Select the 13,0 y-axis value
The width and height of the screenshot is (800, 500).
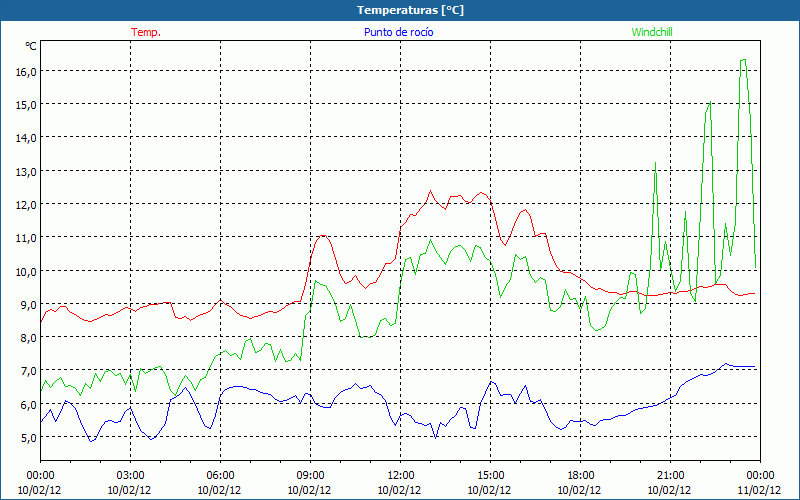point(26,172)
